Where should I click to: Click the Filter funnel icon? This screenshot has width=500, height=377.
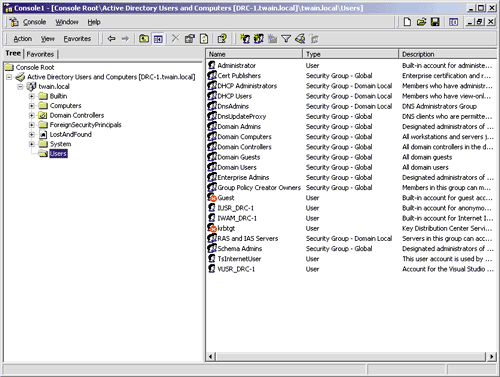click(x=286, y=39)
